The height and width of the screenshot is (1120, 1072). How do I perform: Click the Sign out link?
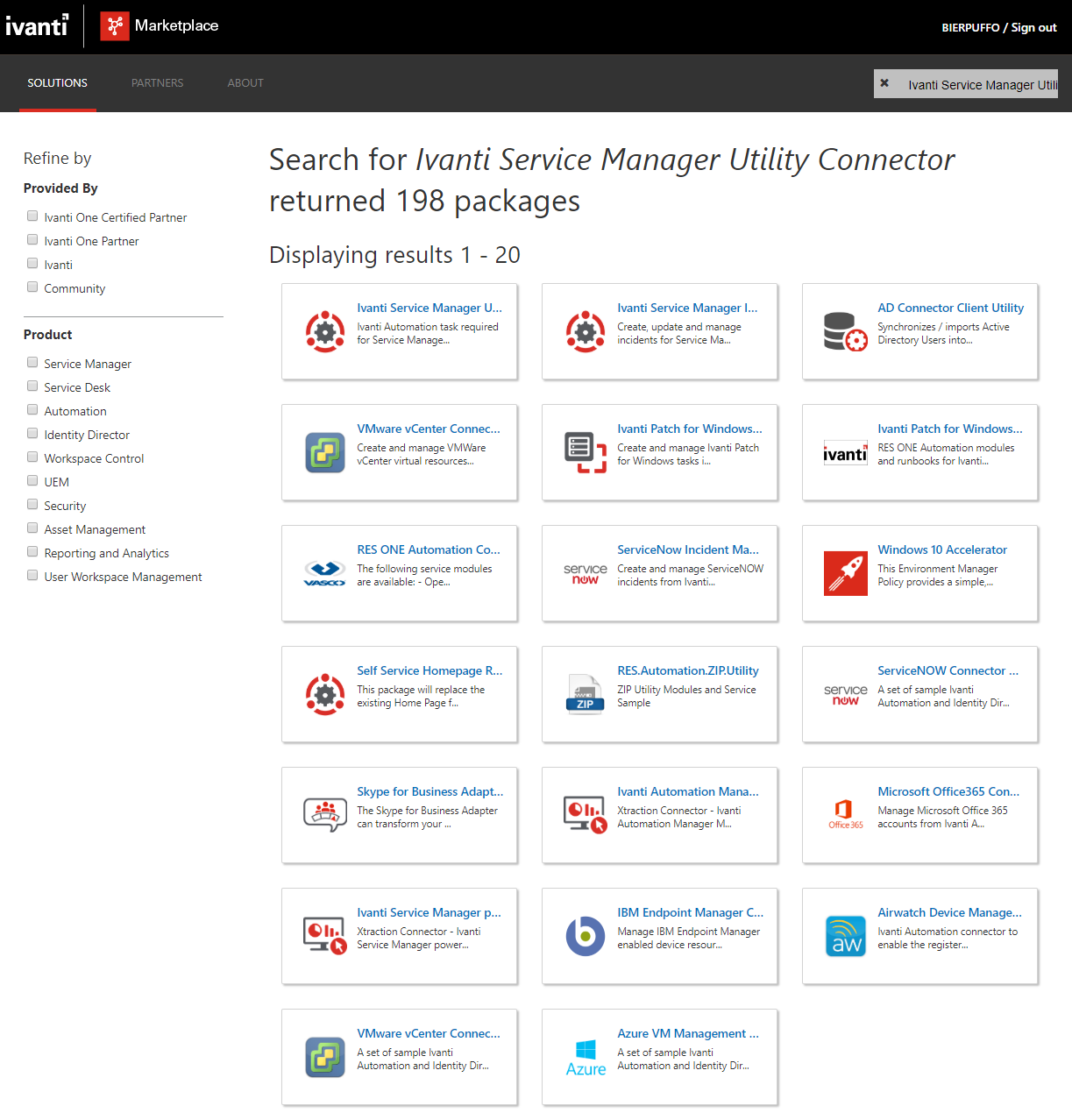click(1034, 27)
